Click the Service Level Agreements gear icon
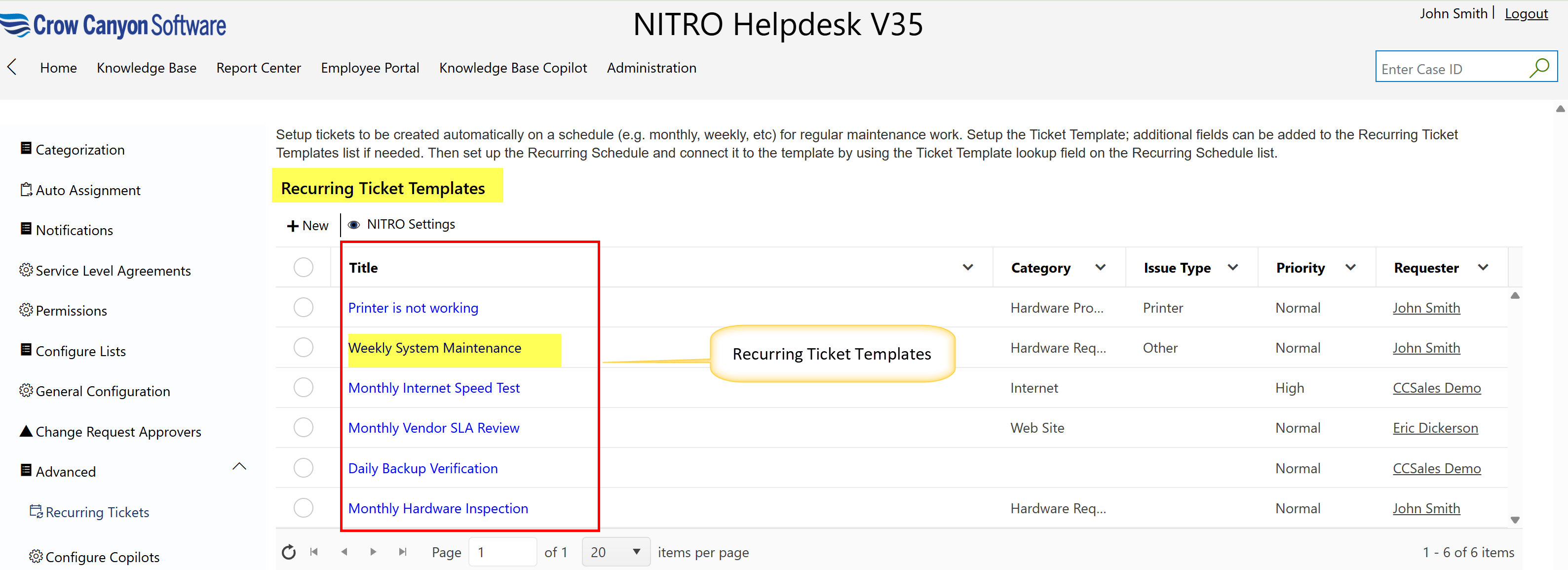The height and width of the screenshot is (570, 1568). 26,270
